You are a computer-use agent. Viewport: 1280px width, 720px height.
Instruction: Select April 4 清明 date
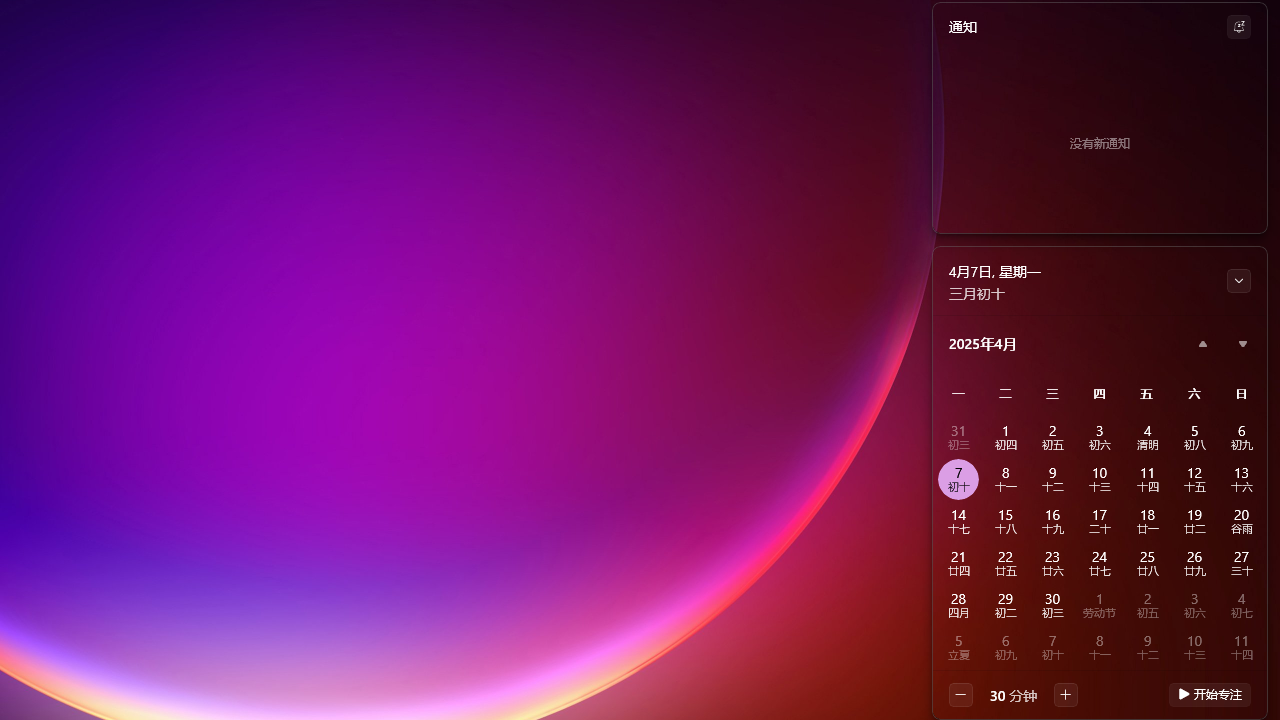pyautogui.click(x=1147, y=438)
